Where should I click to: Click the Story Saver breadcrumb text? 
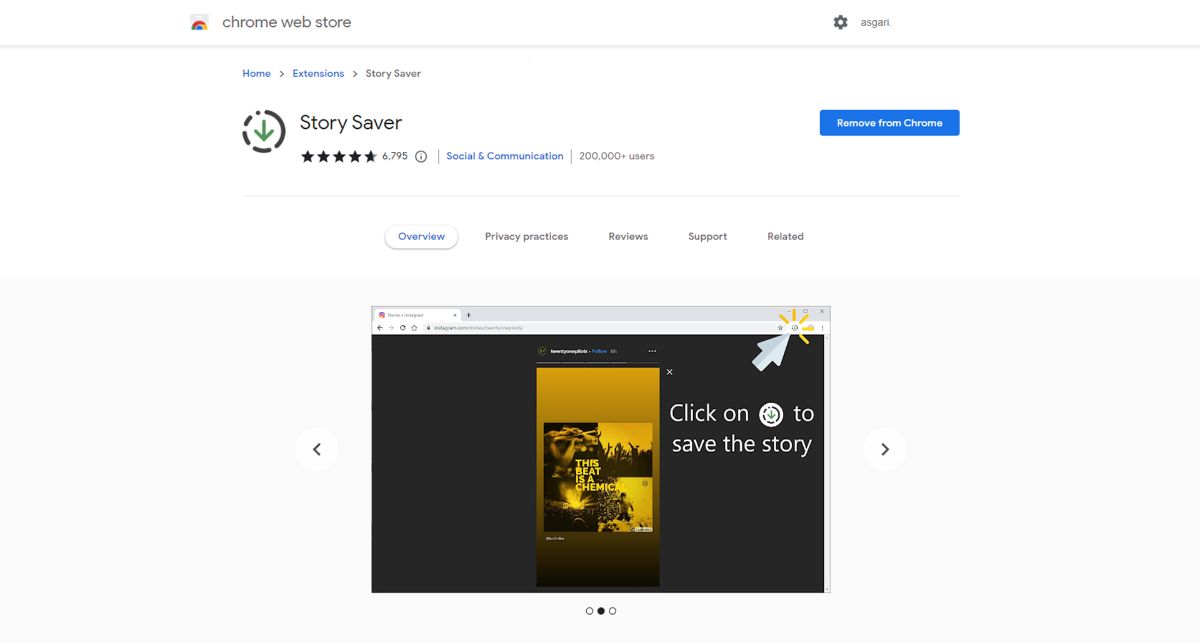tap(393, 74)
